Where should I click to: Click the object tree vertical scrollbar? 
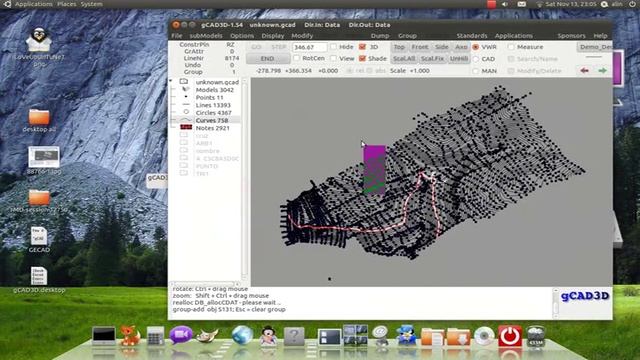click(244, 178)
